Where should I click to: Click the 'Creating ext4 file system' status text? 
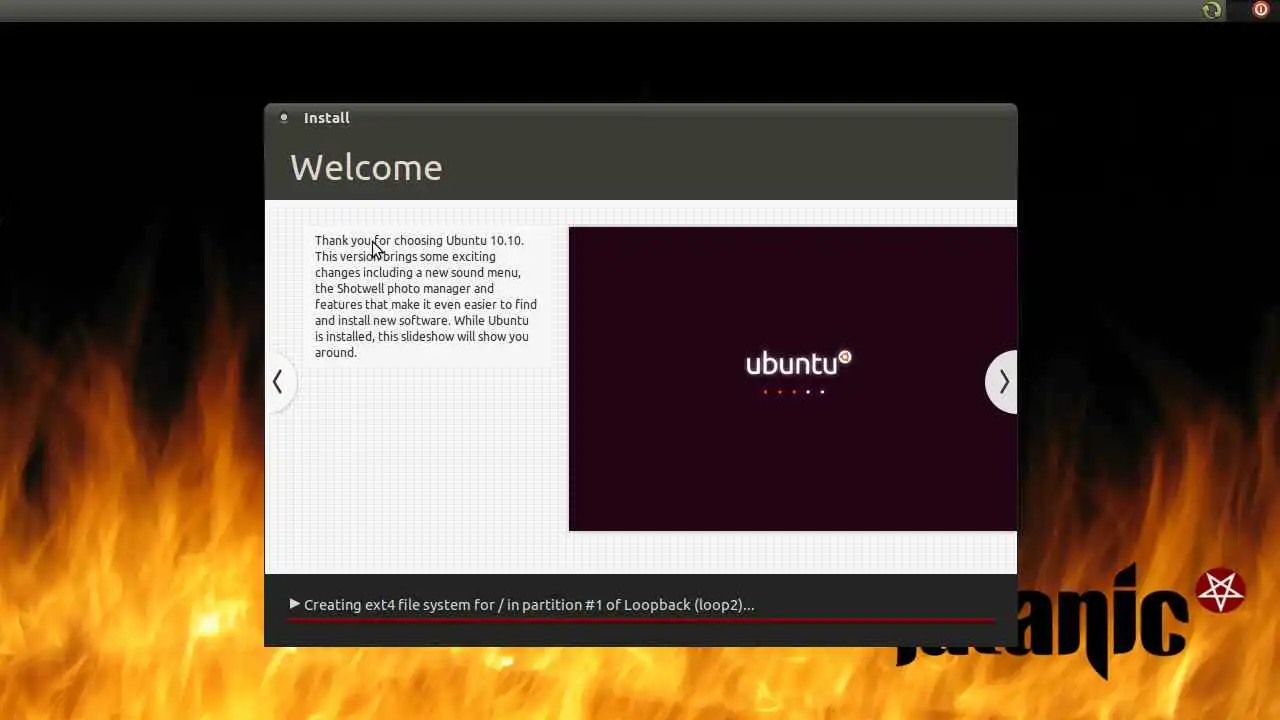coord(529,605)
